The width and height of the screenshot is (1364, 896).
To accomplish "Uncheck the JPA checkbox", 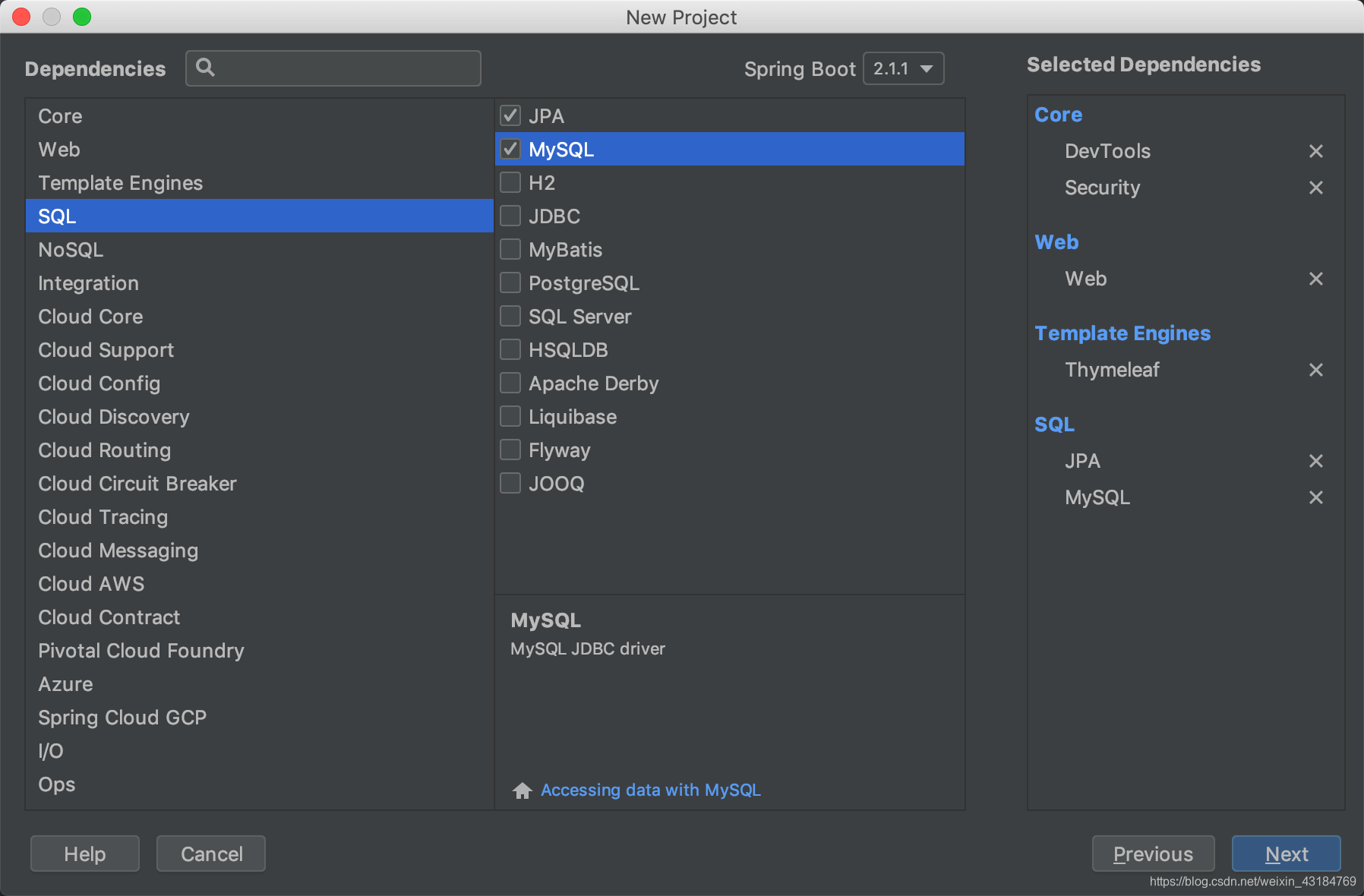I will pos(510,115).
